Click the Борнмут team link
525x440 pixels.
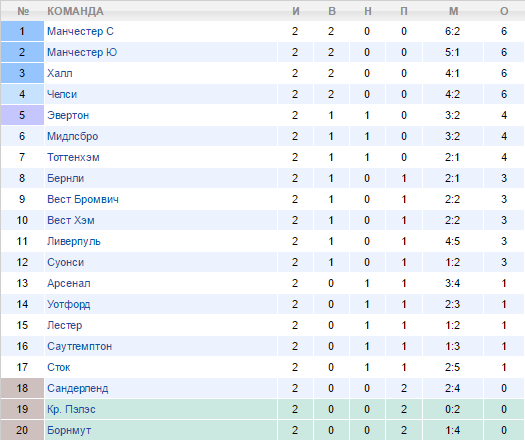click(x=69, y=430)
